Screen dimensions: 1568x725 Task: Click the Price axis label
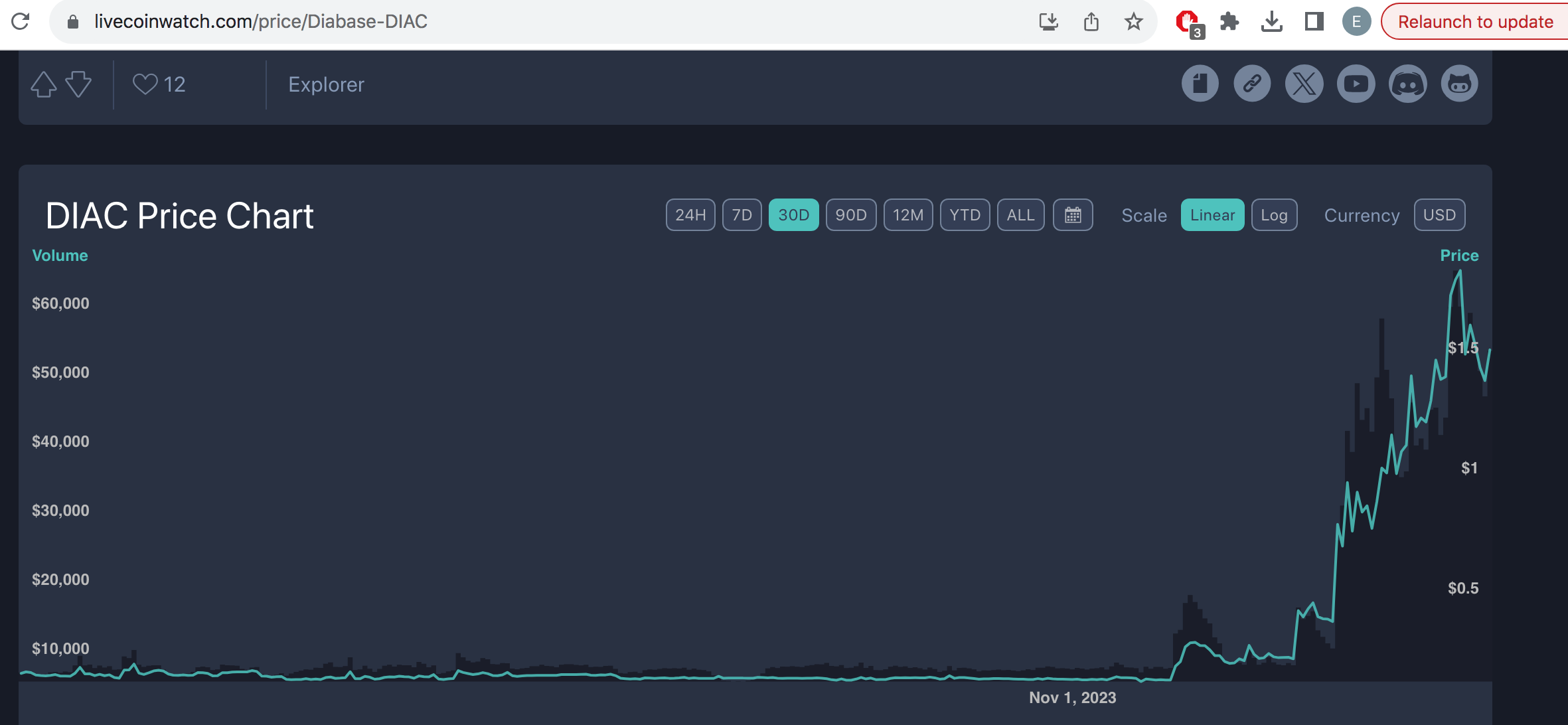pos(1459,256)
